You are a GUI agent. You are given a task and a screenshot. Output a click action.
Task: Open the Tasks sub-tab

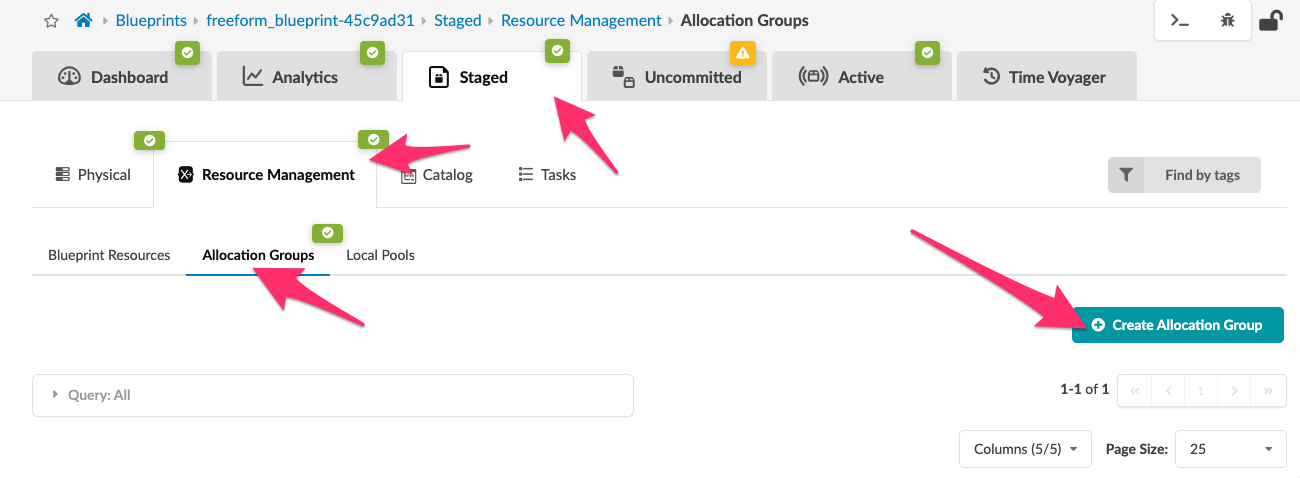tap(547, 175)
